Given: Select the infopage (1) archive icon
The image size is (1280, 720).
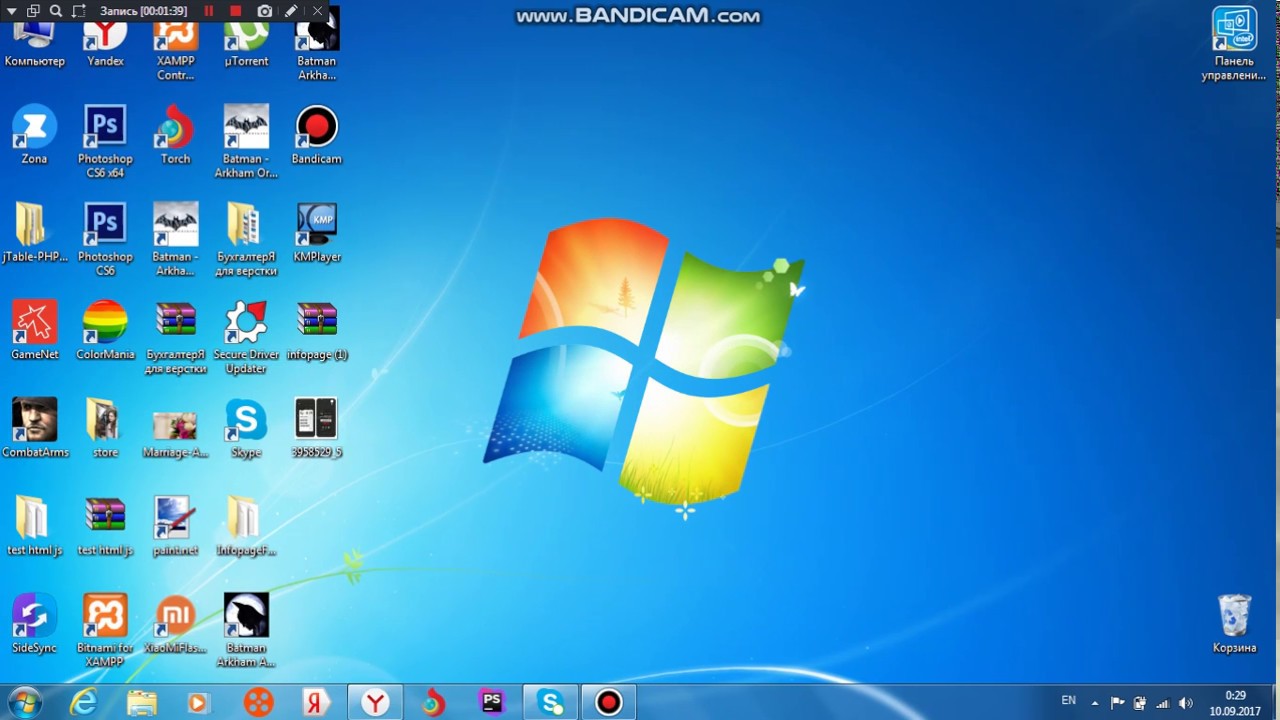Looking at the screenshot, I should click(x=316, y=331).
